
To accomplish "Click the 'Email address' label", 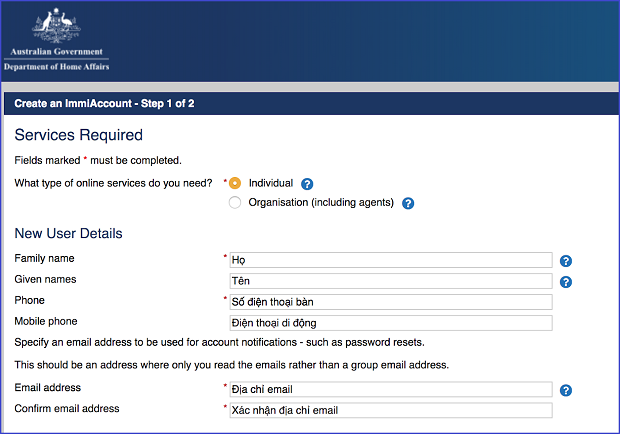I will pyautogui.click(x=47, y=388).
